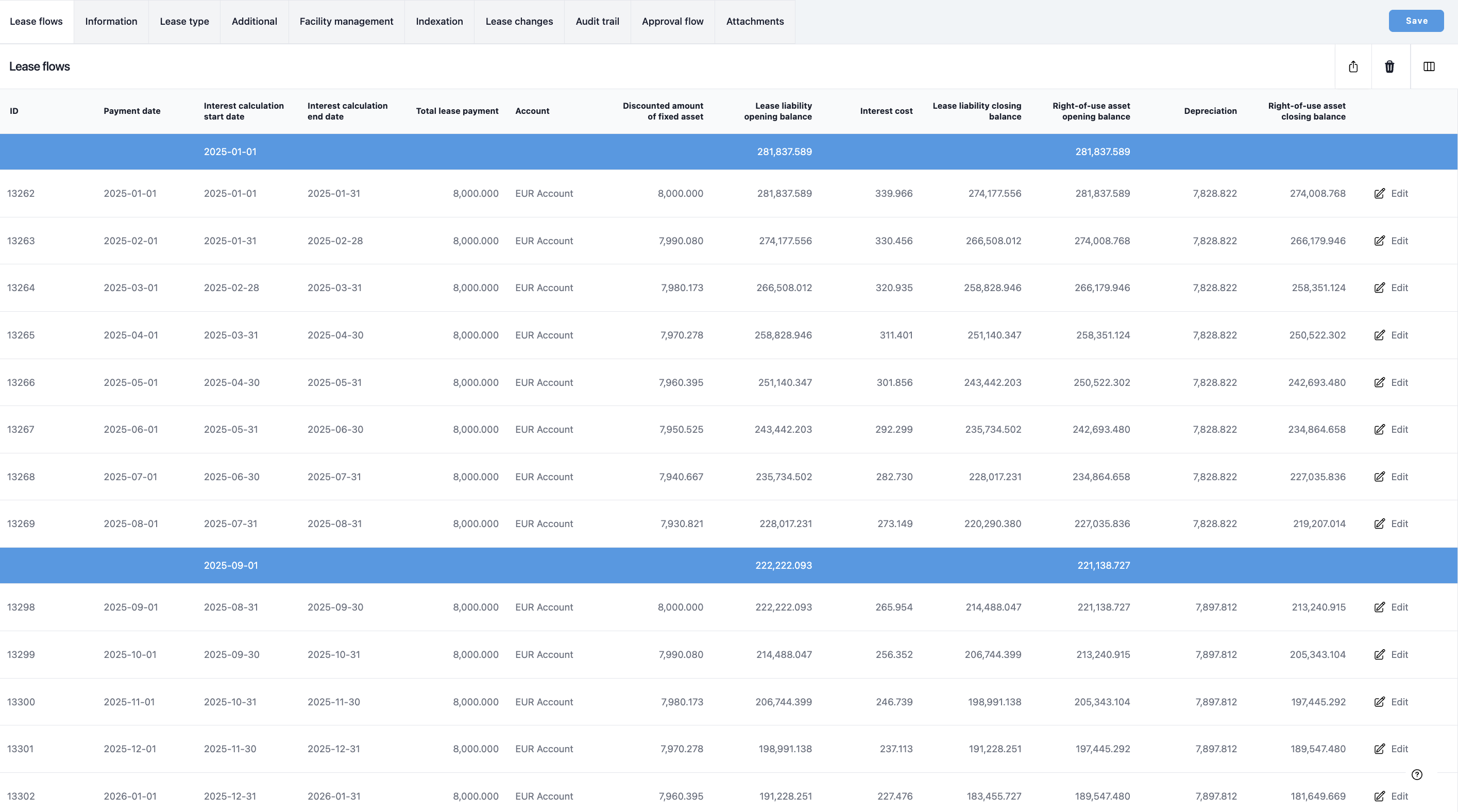Click the Payment date column header
This screenshot has width=1458, height=812.
[x=132, y=111]
